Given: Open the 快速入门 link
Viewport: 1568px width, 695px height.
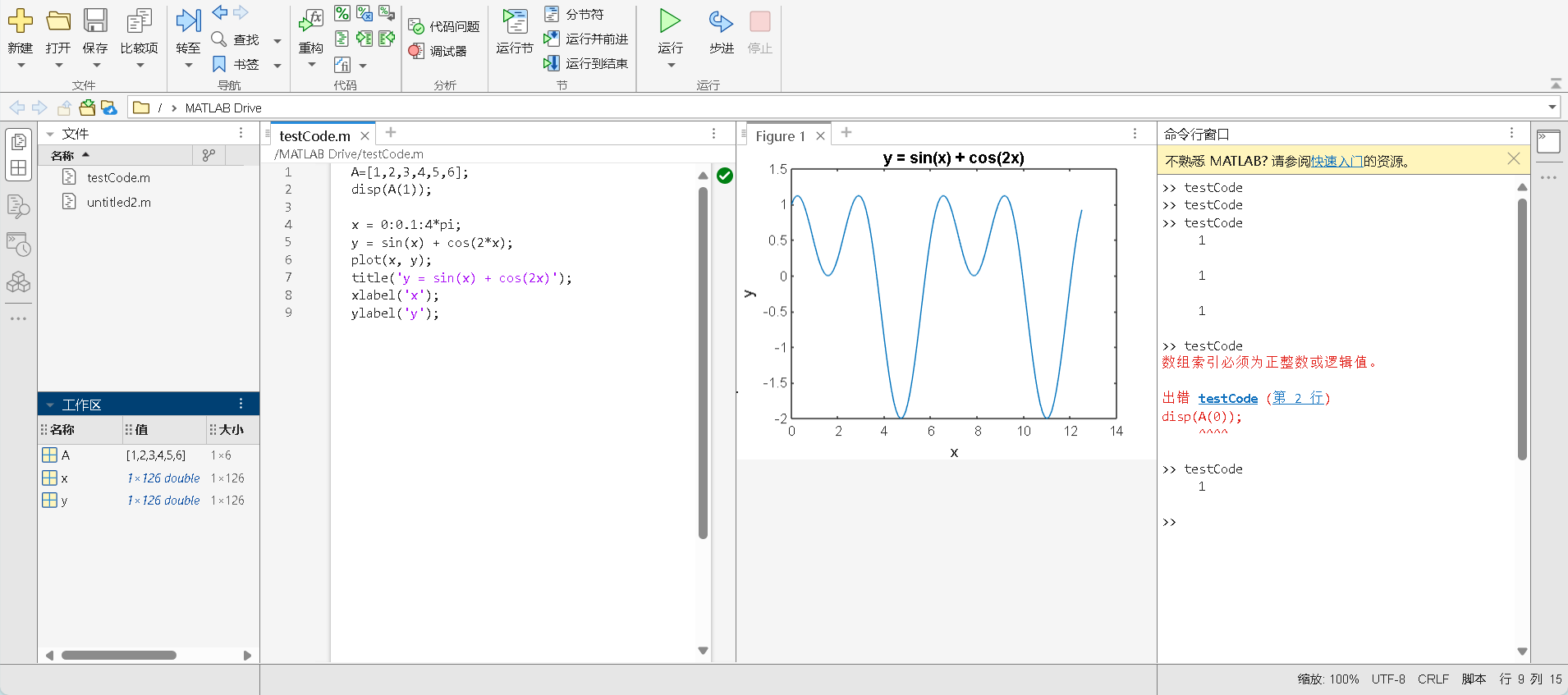Looking at the screenshot, I should 1336,162.
